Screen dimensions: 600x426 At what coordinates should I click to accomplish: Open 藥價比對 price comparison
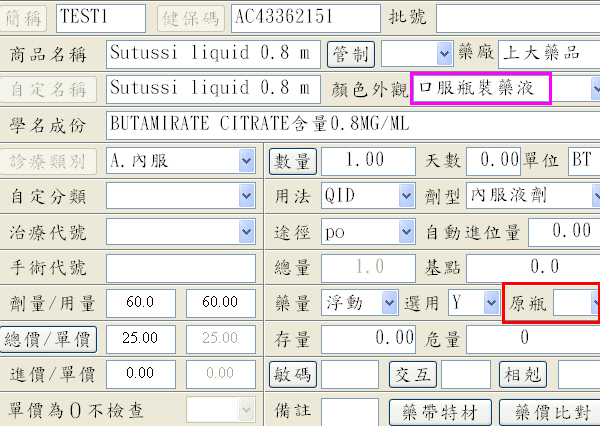[553, 410]
